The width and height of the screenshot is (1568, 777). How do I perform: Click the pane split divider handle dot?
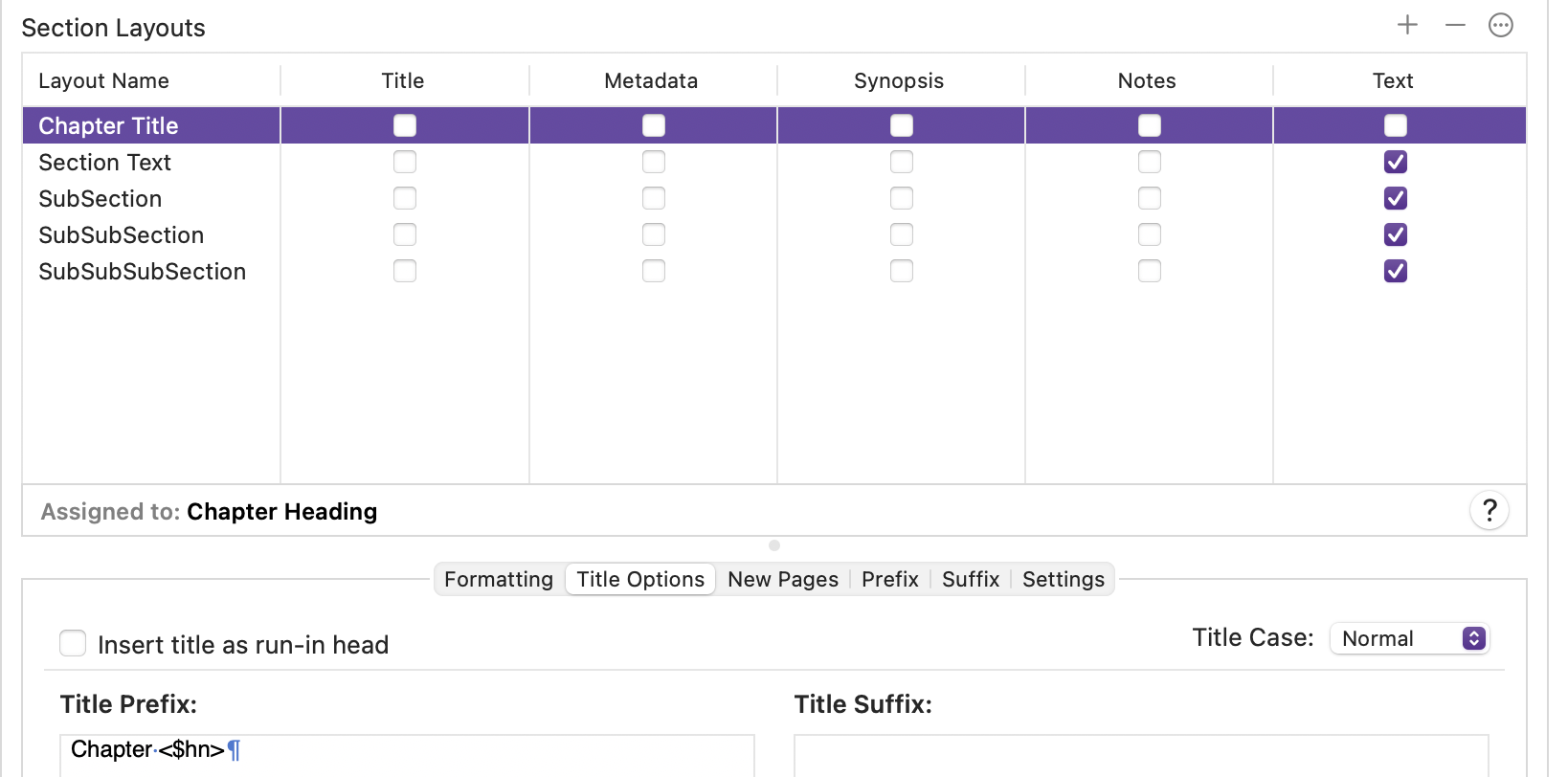pos(774,545)
